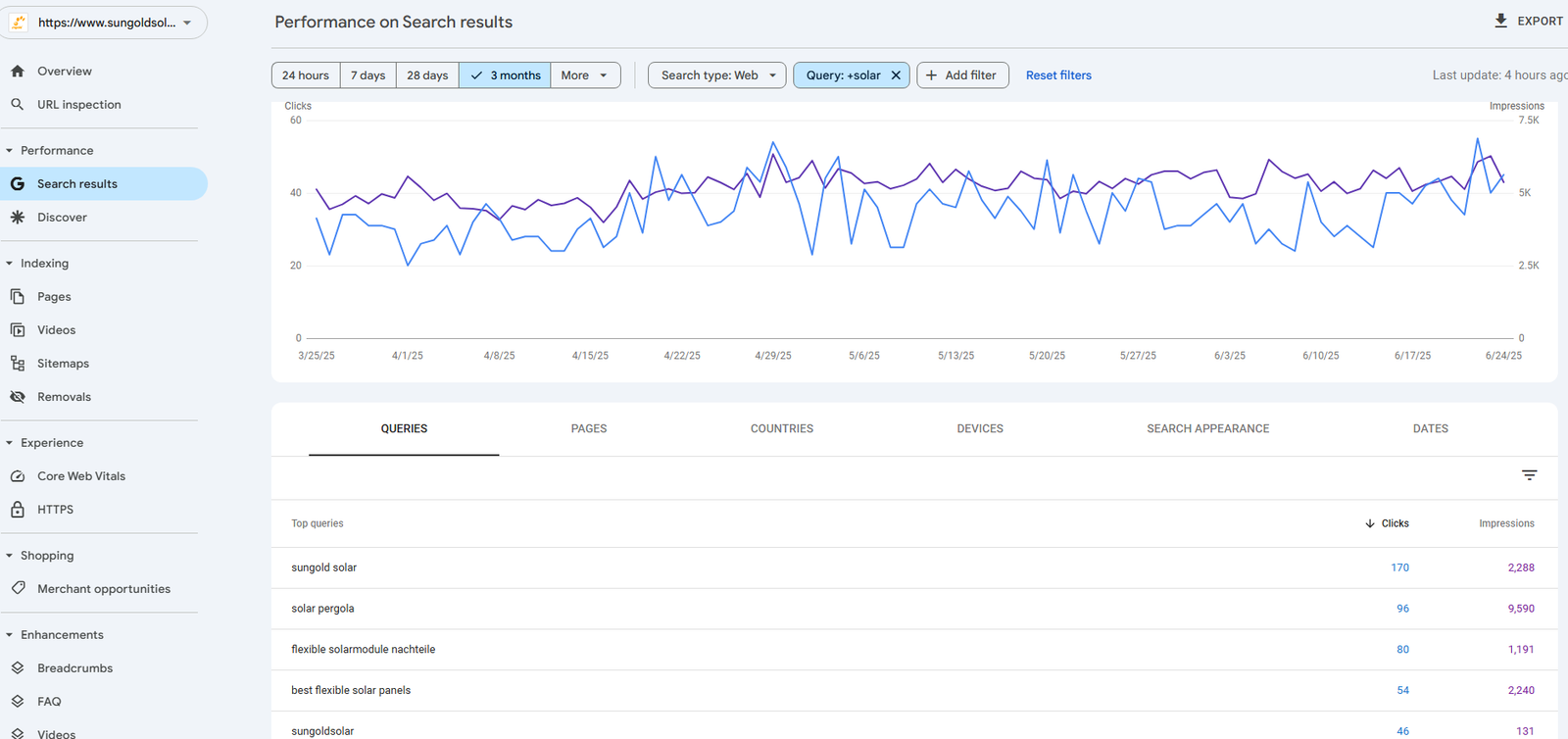Click the Breadcrumbs layers icon
This screenshot has width=1568, height=739.
click(18, 668)
